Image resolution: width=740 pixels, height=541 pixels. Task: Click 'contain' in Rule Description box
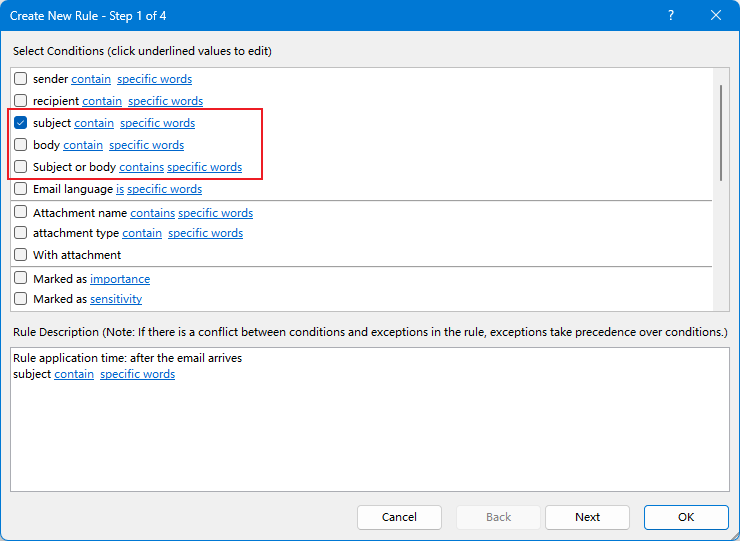(74, 374)
